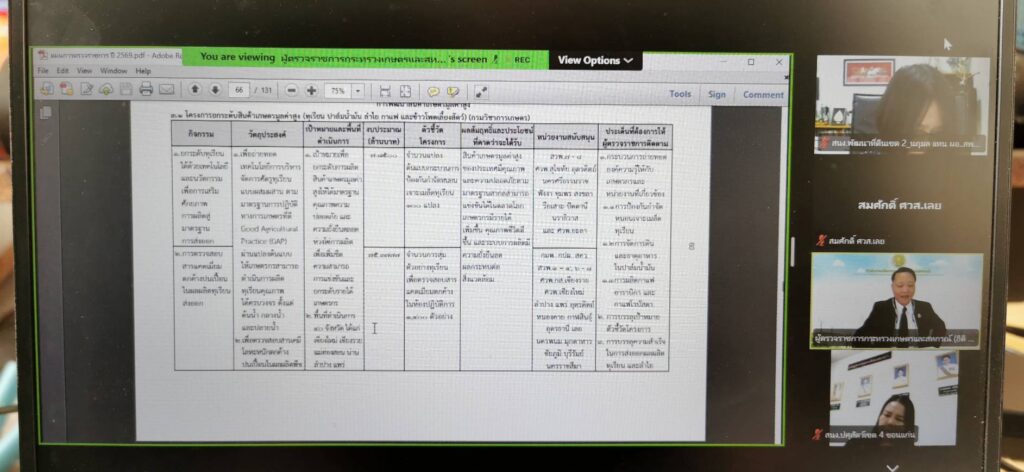The height and width of the screenshot is (472, 1024).
Task: Click the email envelope icon
Action: click(x=165, y=90)
